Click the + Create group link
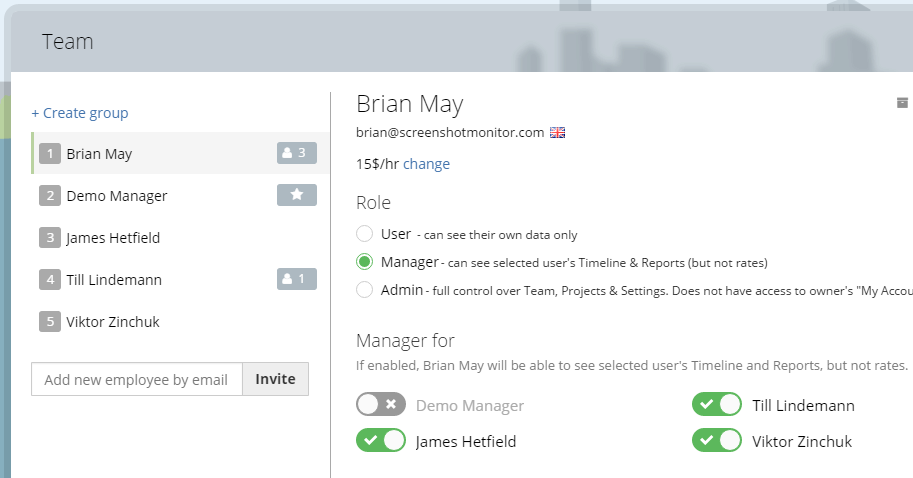This screenshot has width=913, height=478. pos(80,113)
